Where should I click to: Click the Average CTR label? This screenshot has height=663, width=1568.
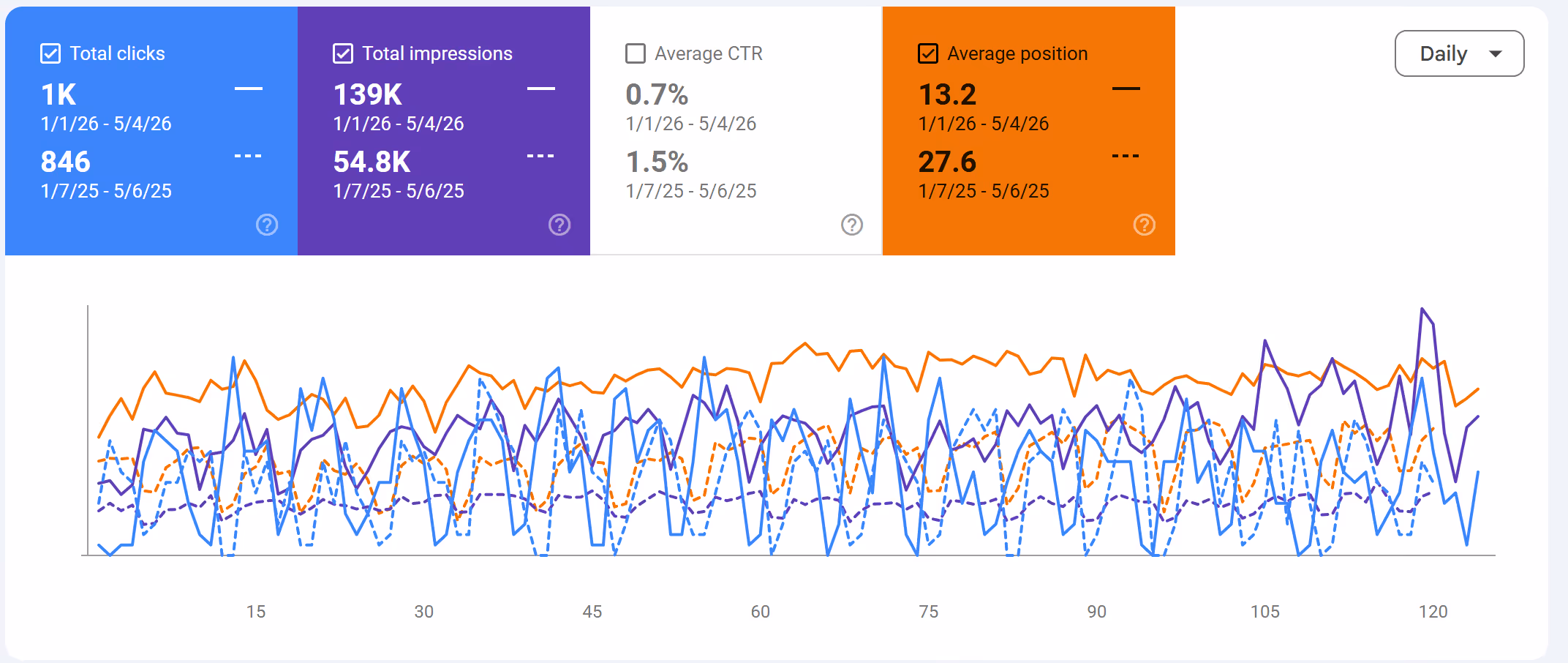pos(709,53)
